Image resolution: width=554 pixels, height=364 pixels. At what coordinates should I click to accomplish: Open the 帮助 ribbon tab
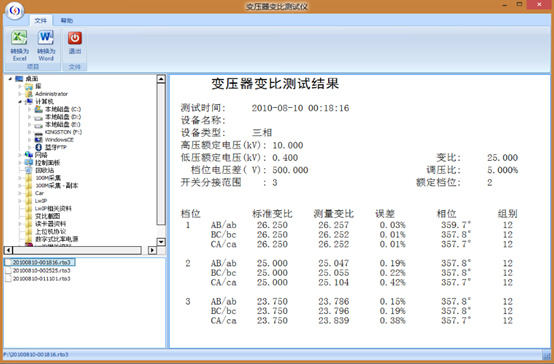coord(67,20)
